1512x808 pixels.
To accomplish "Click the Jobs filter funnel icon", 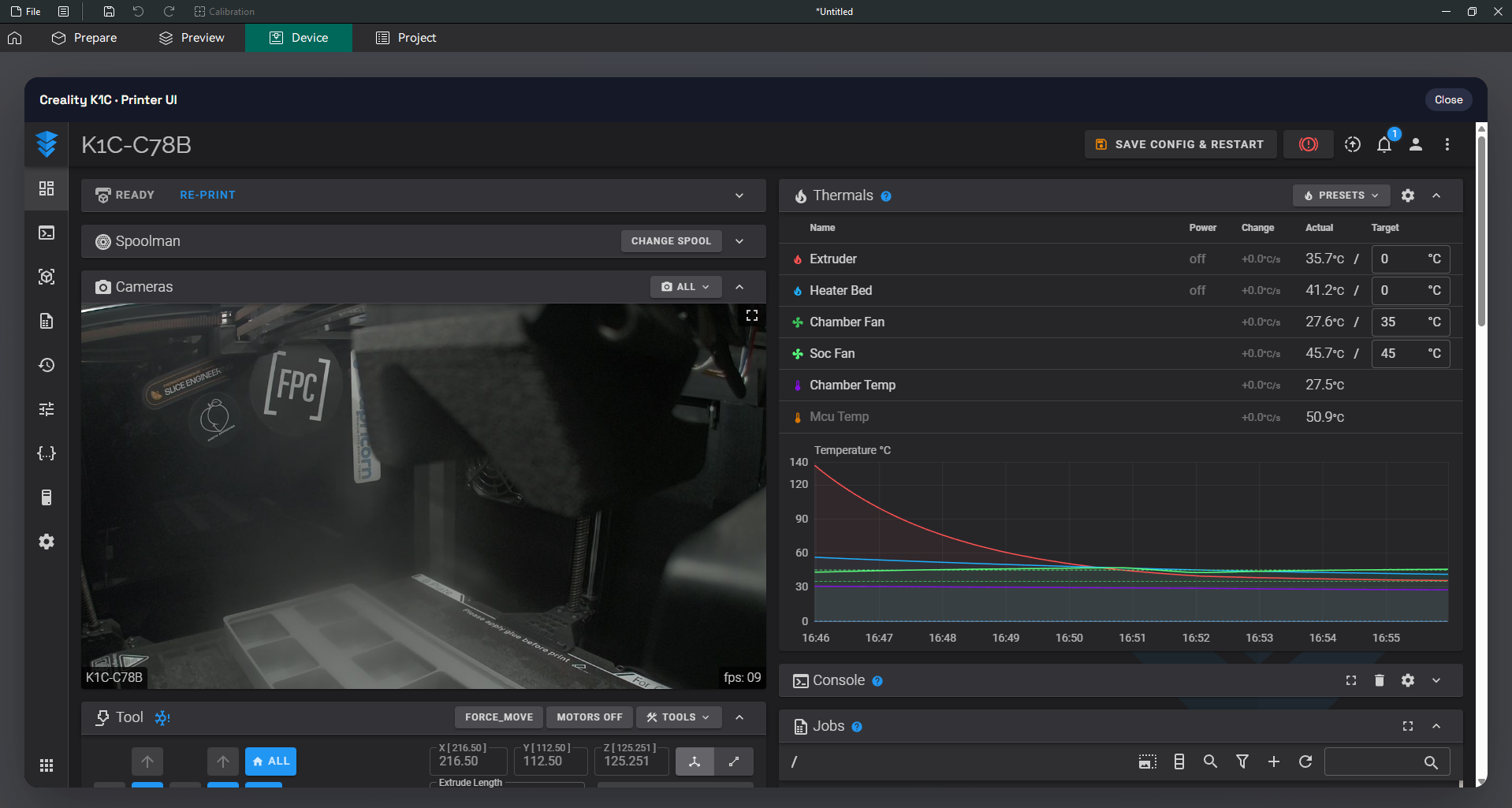I will (1242, 761).
